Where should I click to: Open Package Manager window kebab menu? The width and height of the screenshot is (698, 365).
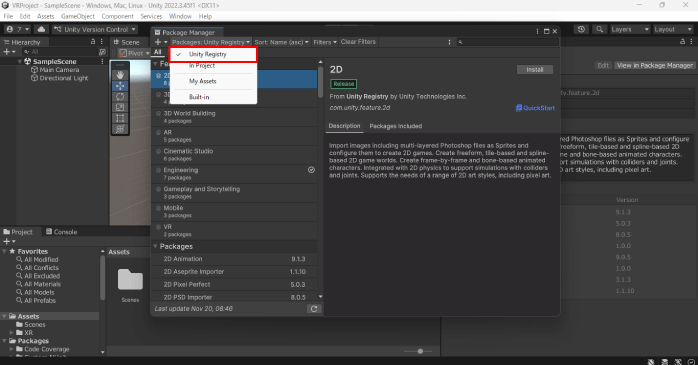point(537,32)
